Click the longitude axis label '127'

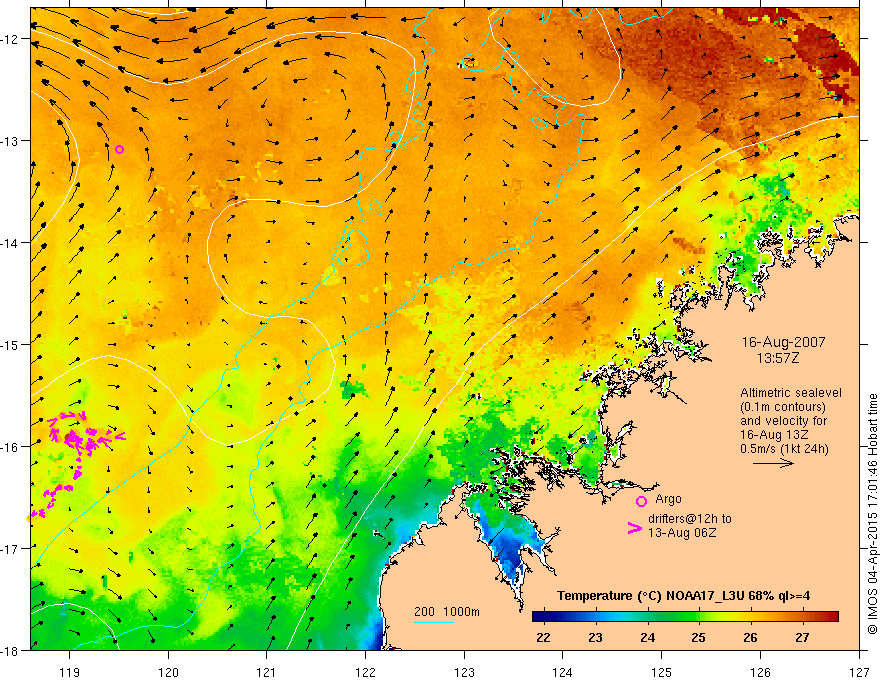coord(859,672)
